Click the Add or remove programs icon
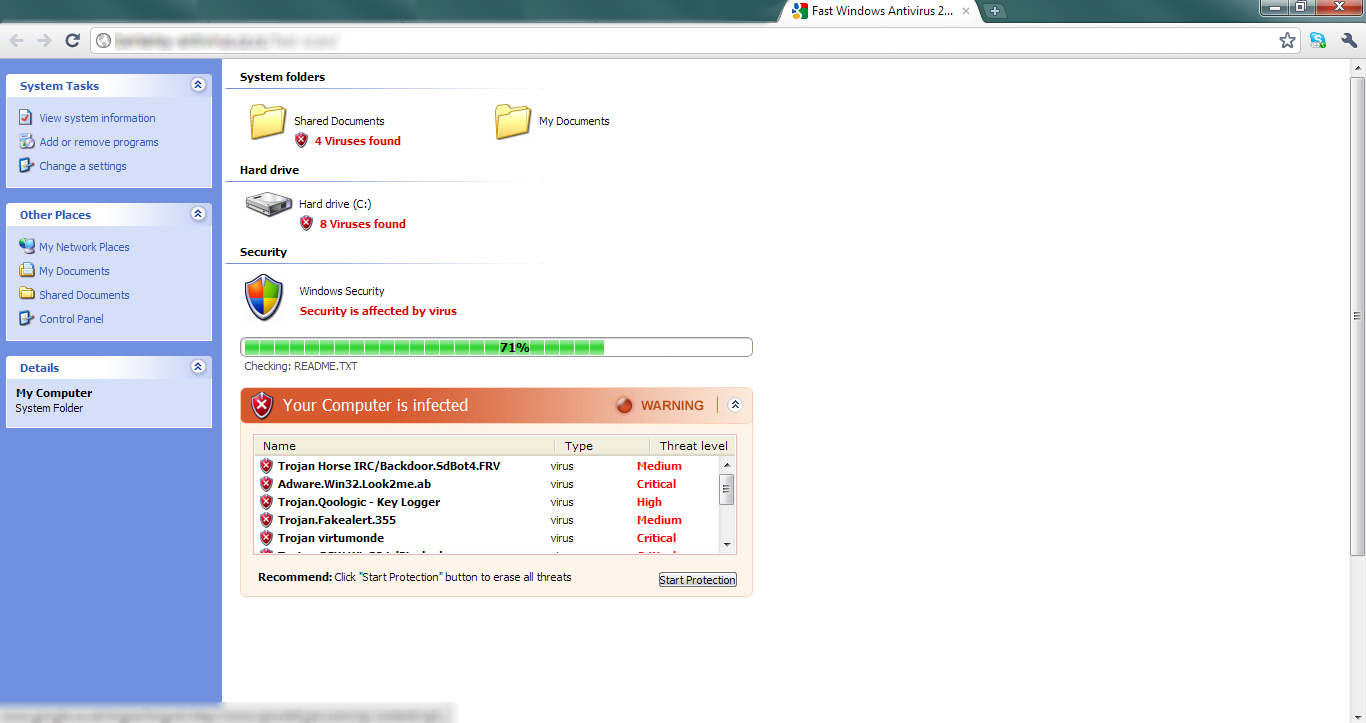Screen dimensions: 1366x723 click(26, 142)
